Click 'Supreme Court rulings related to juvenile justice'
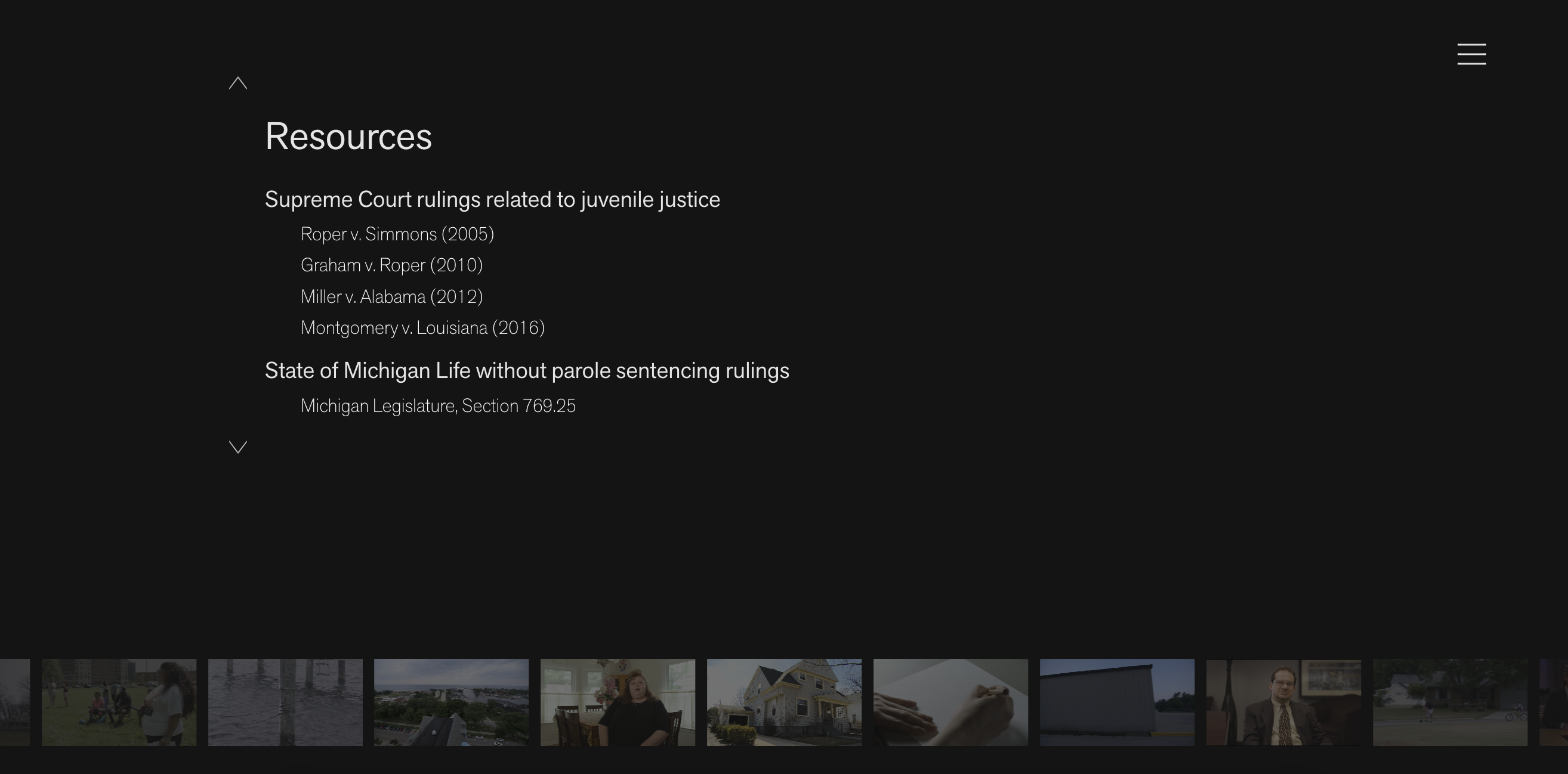 click(492, 200)
